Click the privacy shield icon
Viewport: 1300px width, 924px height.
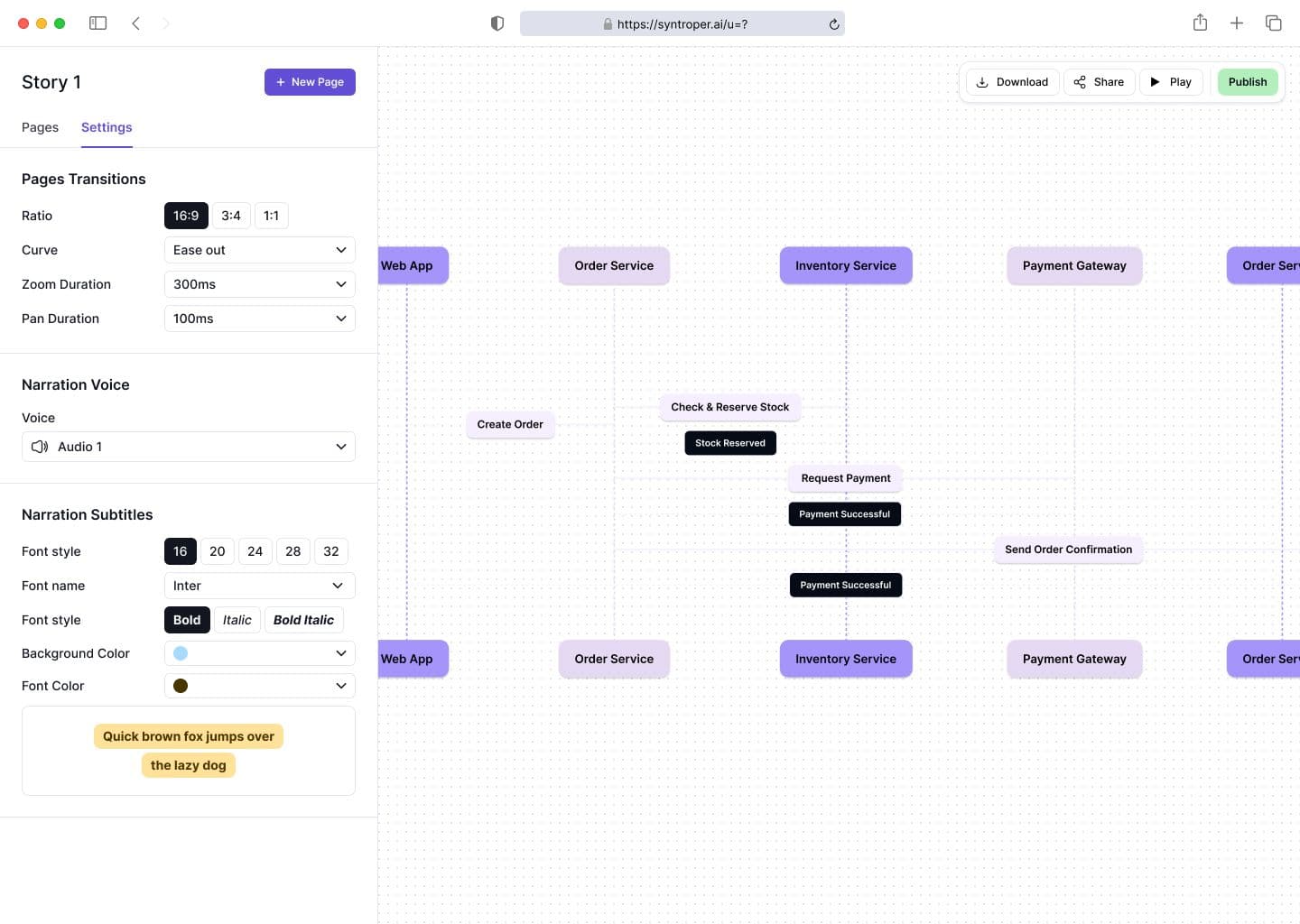(x=497, y=23)
